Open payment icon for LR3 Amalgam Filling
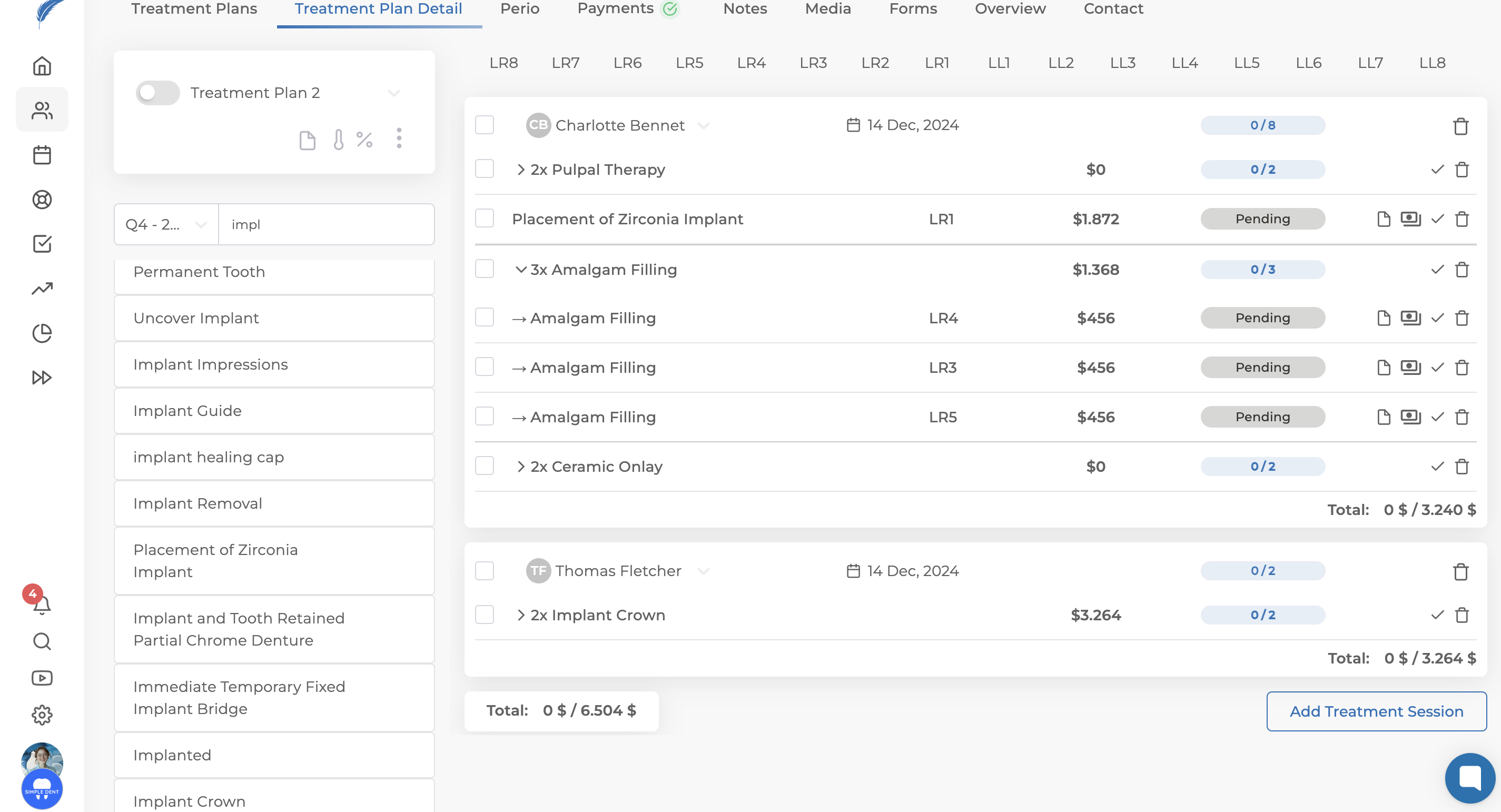This screenshot has width=1501, height=812. [x=1410, y=368]
